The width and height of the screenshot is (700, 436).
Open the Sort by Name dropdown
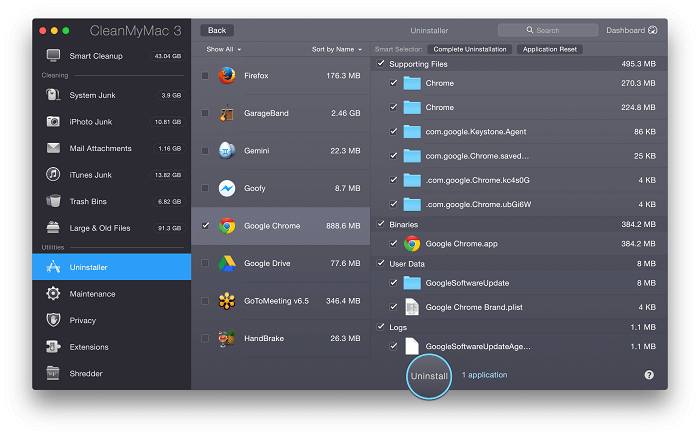[x=337, y=49]
